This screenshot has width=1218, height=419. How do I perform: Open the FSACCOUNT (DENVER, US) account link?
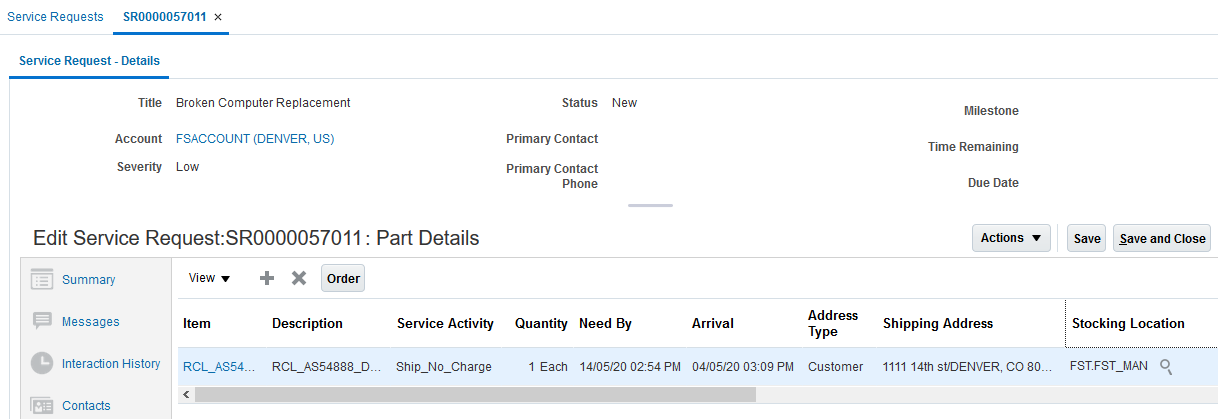point(255,139)
